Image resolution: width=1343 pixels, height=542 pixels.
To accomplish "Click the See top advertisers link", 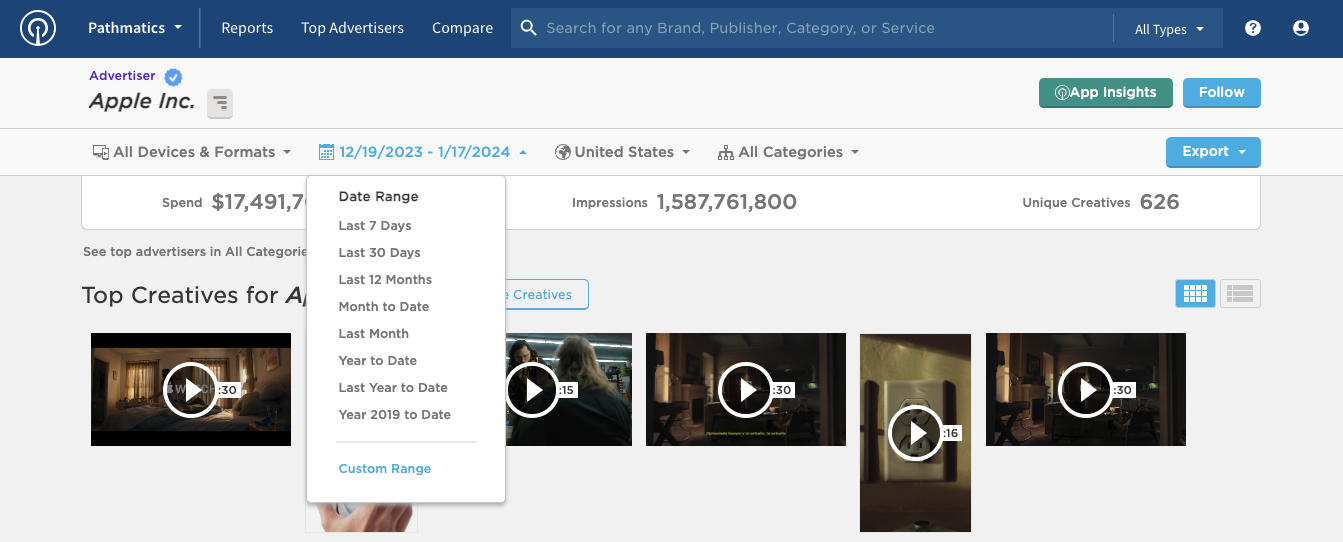I will click(x=194, y=252).
